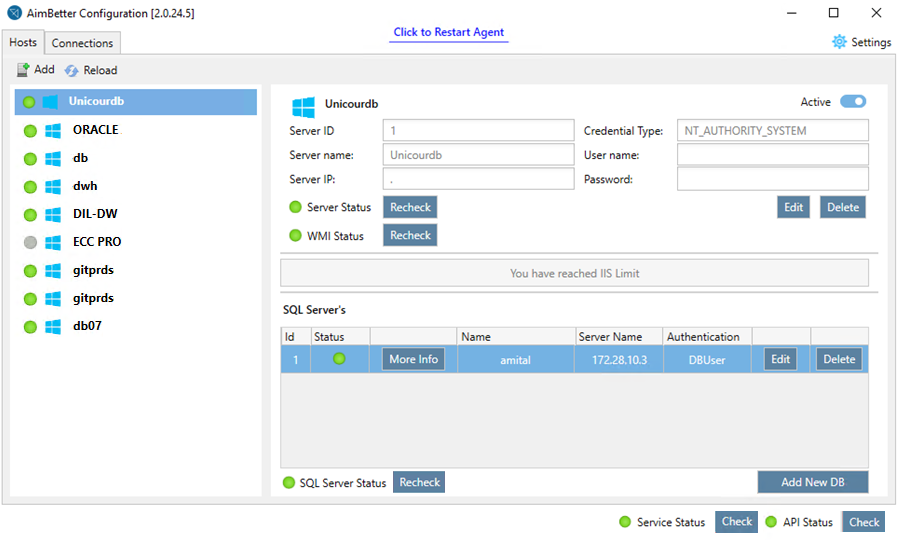This screenshot has height=541, width=897.
Task: Click the green WMI Status indicator
Action: coord(295,235)
